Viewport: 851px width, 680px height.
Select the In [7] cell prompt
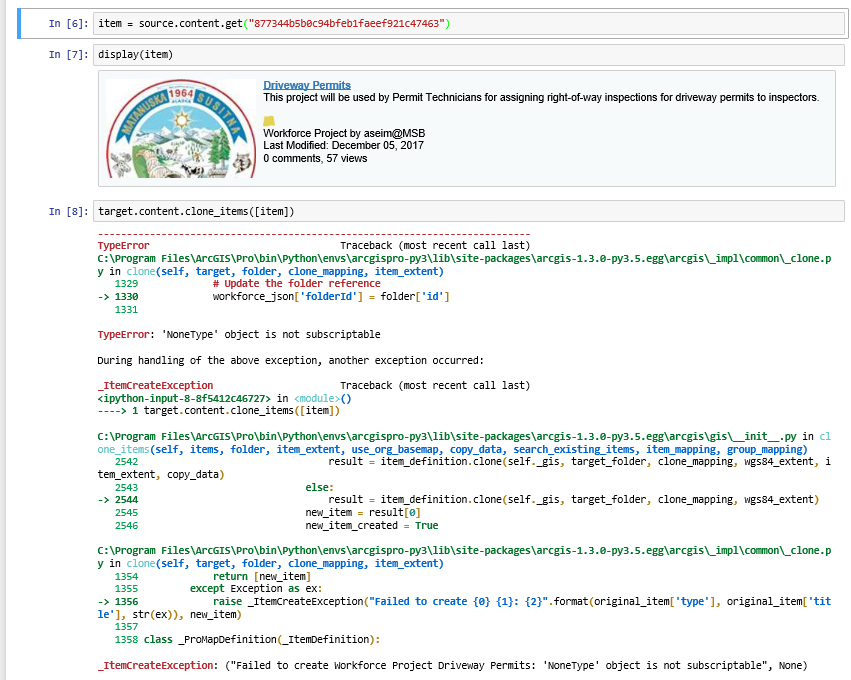pyautogui.click(x=69, y=54)
